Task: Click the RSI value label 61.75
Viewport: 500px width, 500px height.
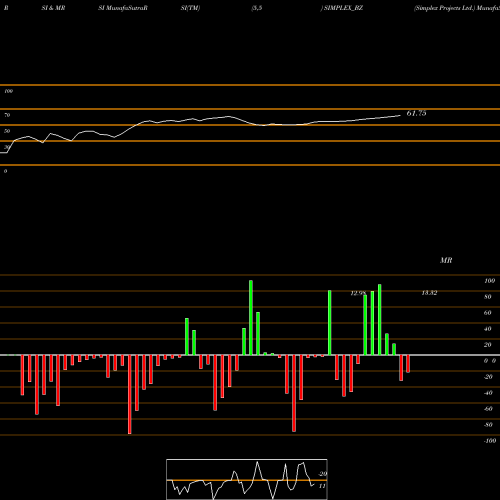Action: point(416,113)
